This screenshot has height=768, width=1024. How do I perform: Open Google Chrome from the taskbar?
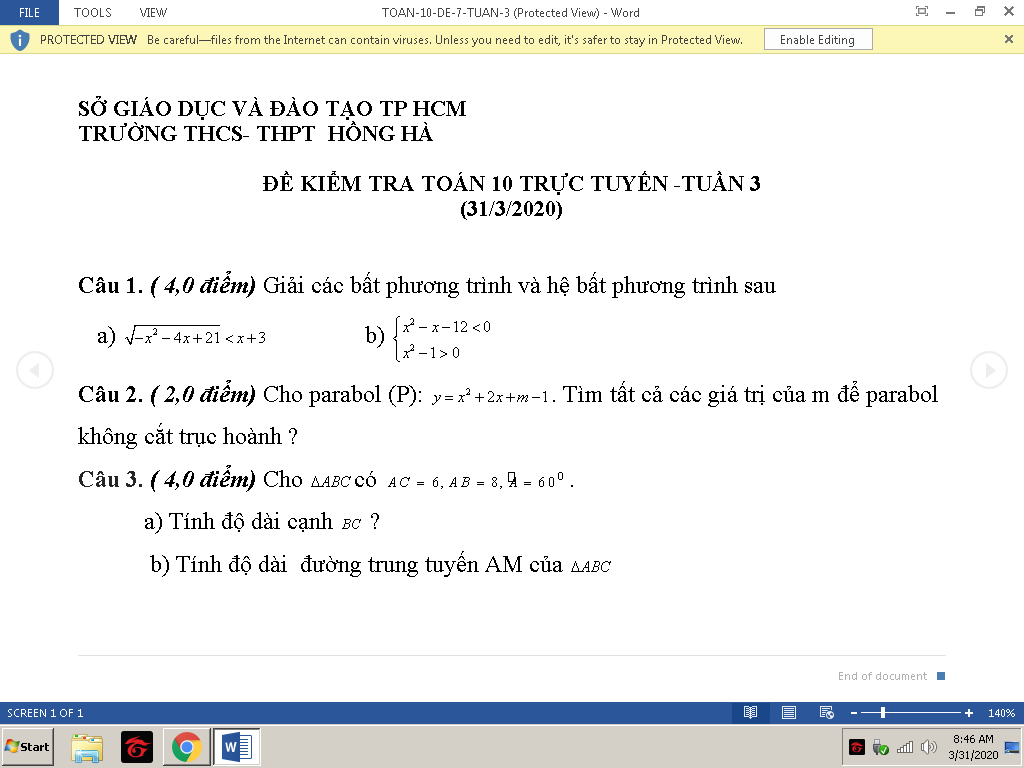click(x=186, y=747)
